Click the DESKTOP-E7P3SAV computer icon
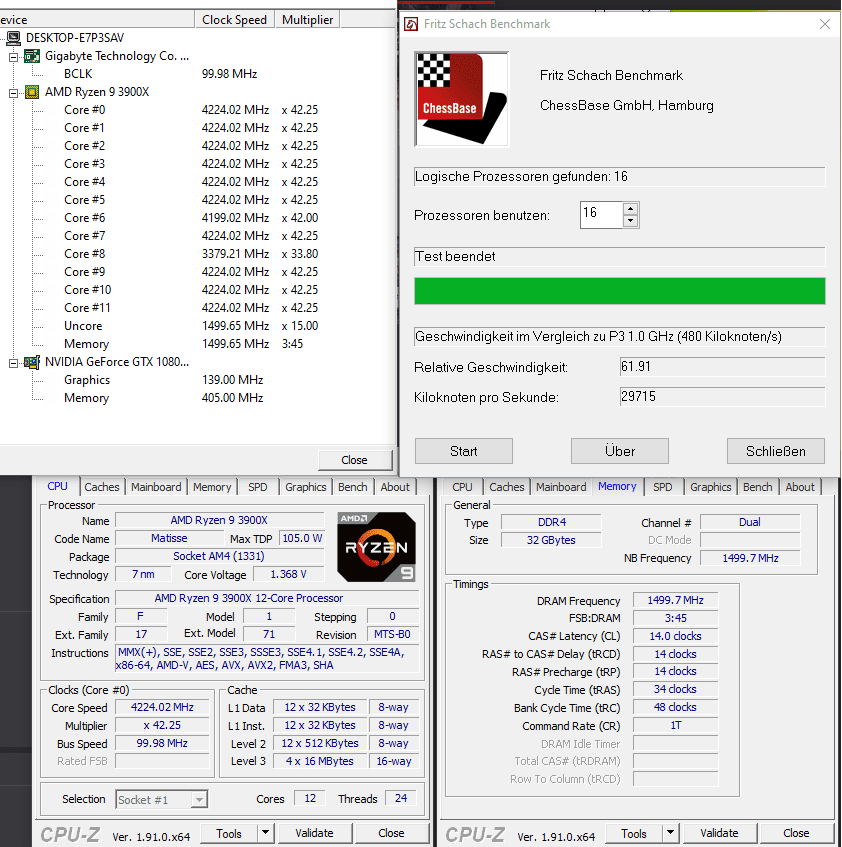The height and width of the screenshot is (847, 842). pyautogui.click(x=14, y=38)
